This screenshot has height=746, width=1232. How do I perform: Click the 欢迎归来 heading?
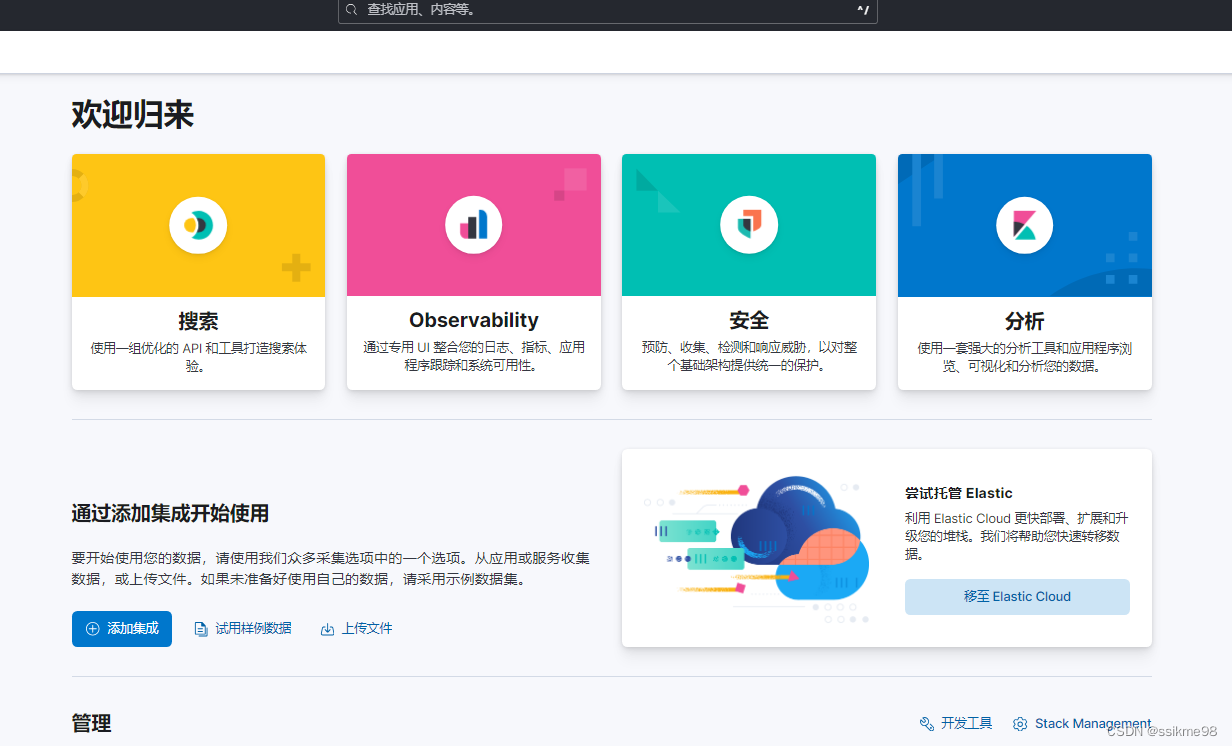point(133,115)
